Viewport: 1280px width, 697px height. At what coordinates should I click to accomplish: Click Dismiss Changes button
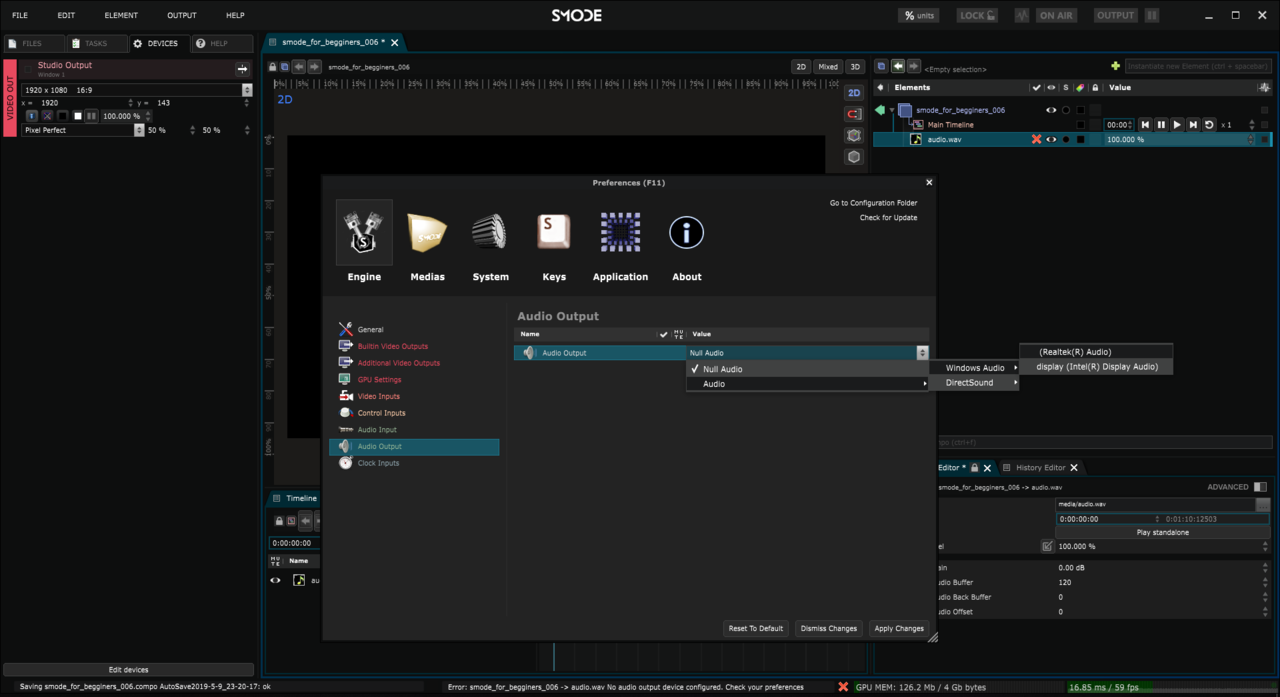(829, 628)
